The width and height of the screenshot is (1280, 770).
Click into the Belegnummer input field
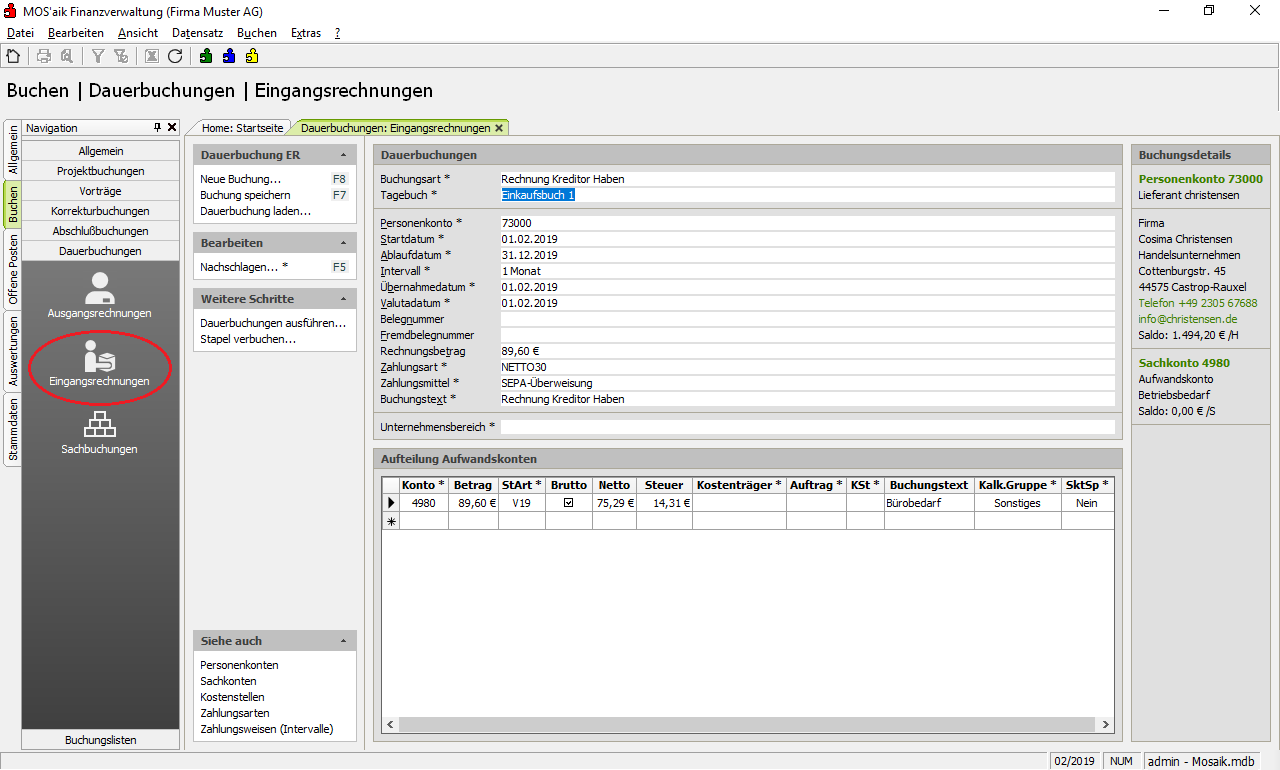(806, 319)
